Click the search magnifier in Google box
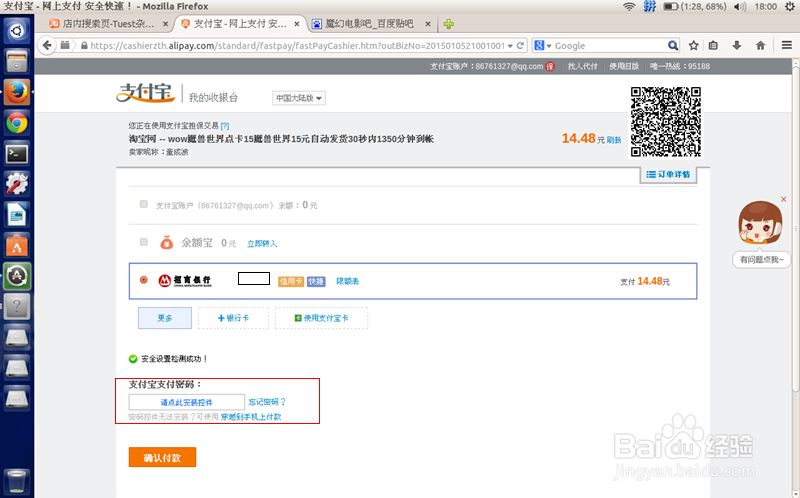The image size is (800, 498). click(673, 45)
